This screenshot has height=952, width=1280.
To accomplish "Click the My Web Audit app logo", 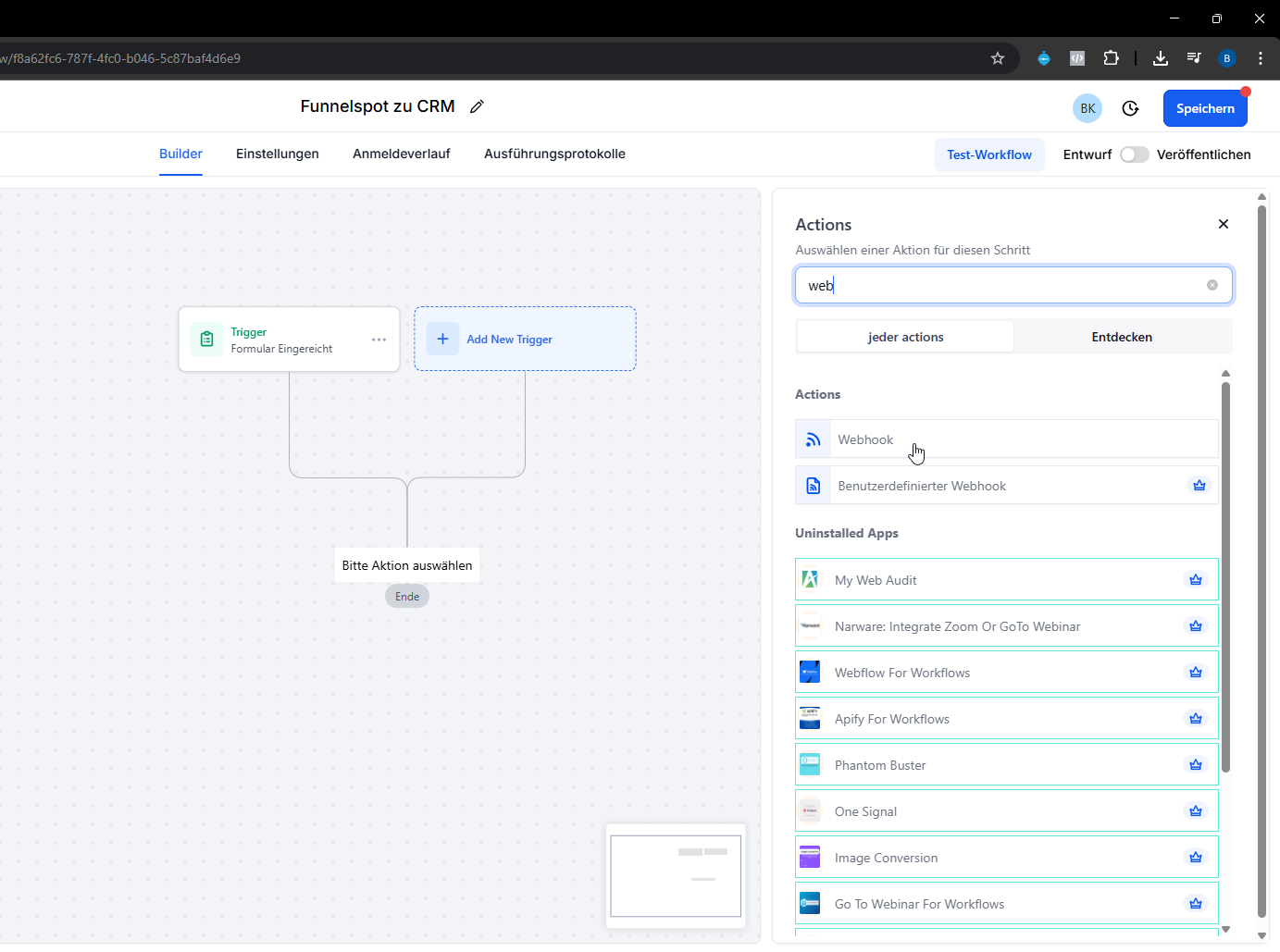I will coord(810,580).
